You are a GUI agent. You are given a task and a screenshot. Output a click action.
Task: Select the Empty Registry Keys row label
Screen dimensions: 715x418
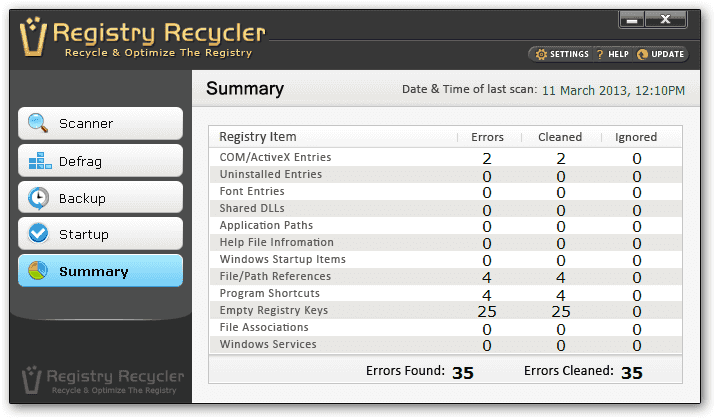pos(274,310)
